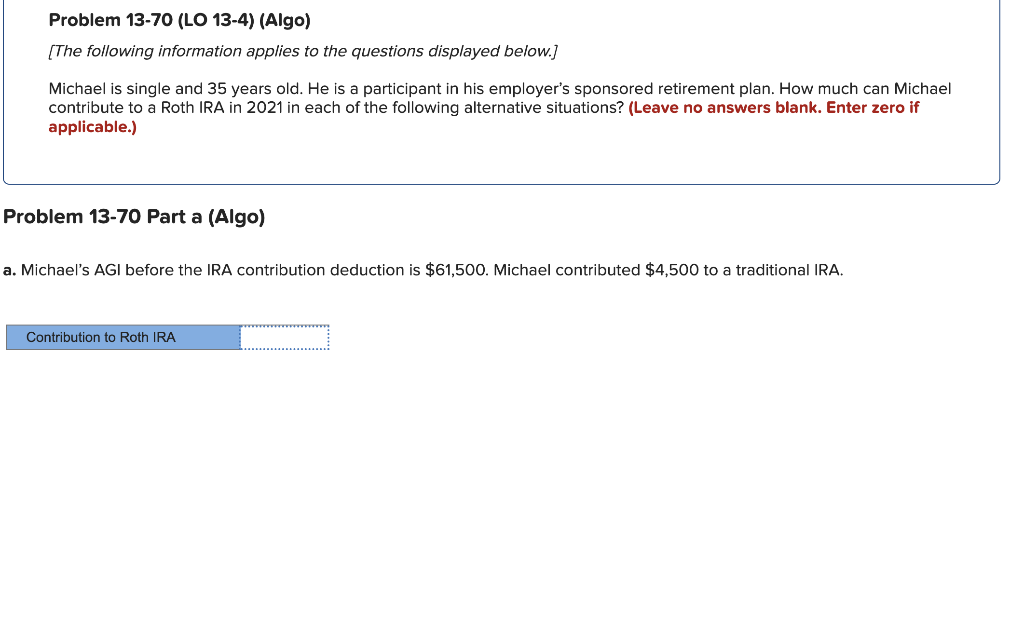The width and height of the screenshot is (1024, 625).
Task: Click the red "applicable.)" text
Action: coord(92,126)
